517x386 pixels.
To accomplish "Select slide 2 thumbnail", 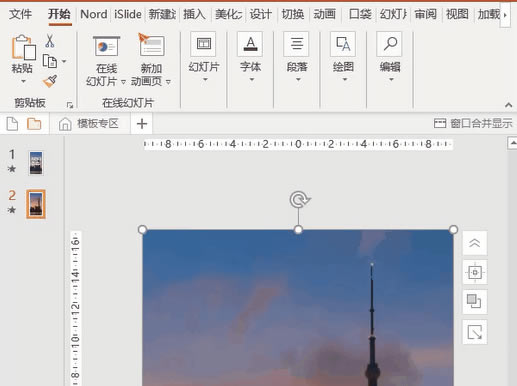I will coord(36,204).
